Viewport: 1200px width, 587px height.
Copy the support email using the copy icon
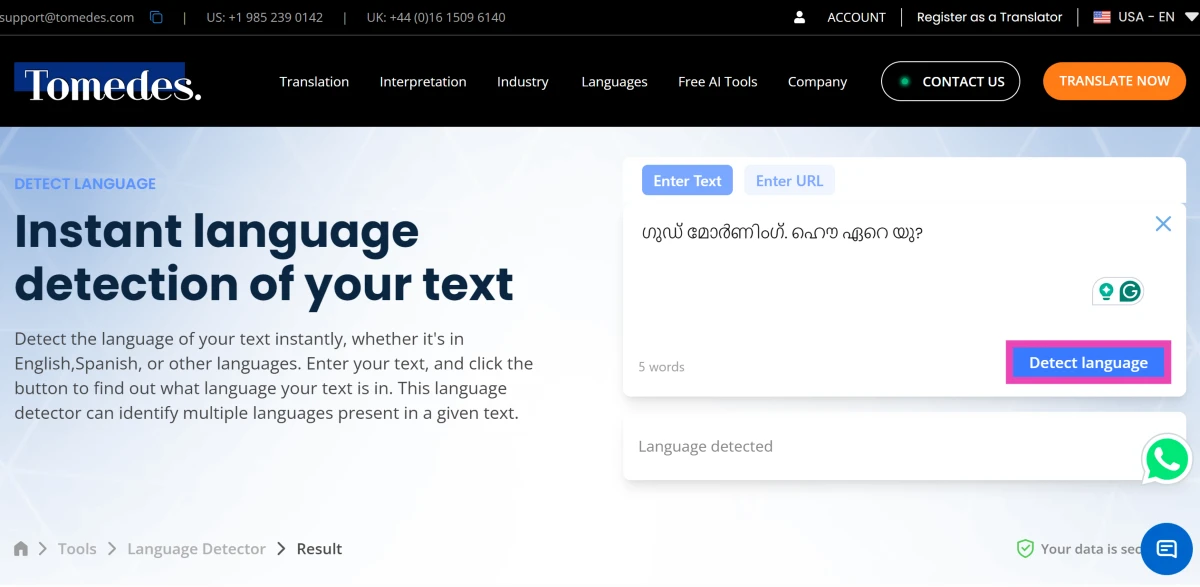[155, 17]
